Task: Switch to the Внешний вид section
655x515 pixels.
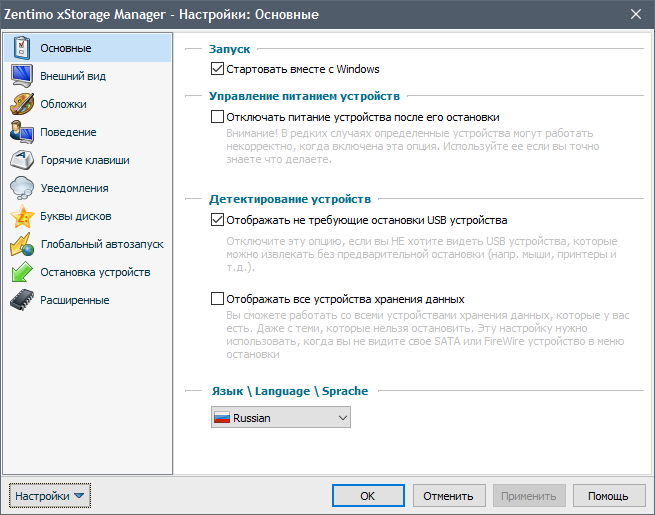Action: tap(88, 76)
